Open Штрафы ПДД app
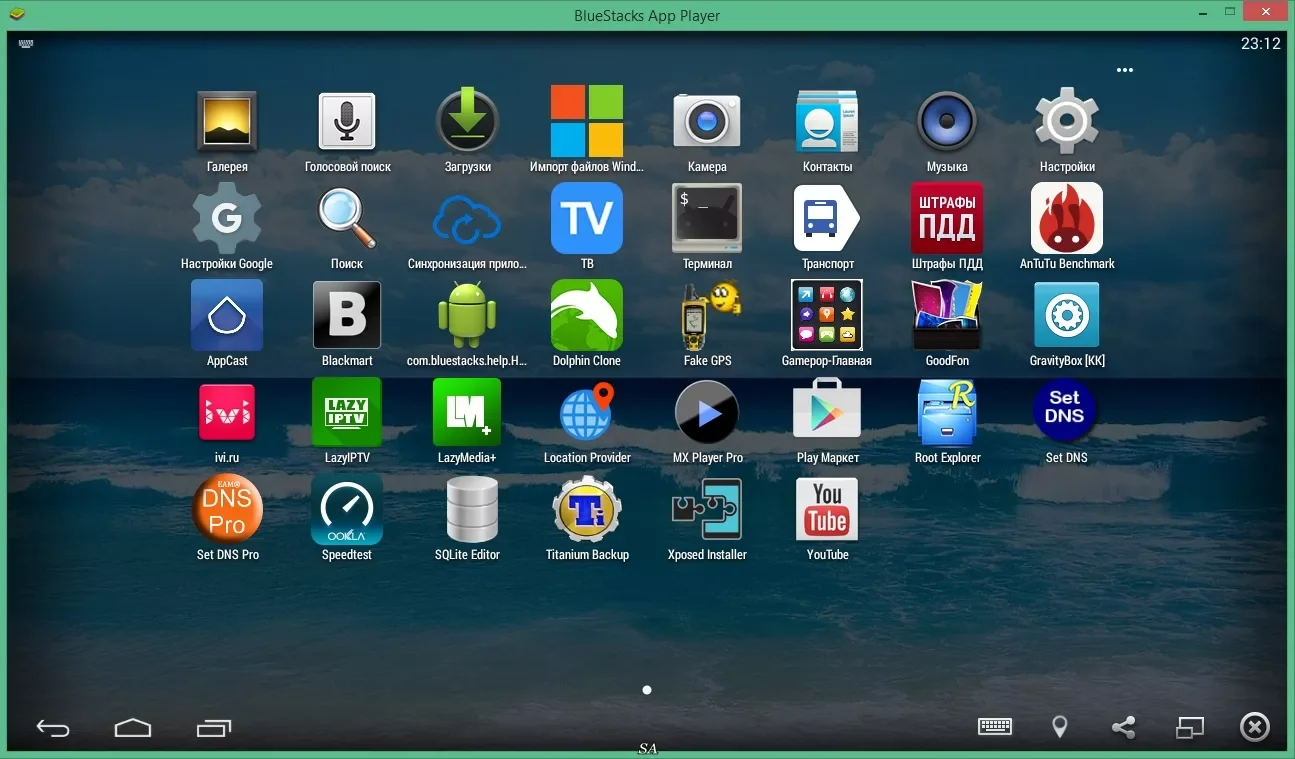 (x=947, y=218)
